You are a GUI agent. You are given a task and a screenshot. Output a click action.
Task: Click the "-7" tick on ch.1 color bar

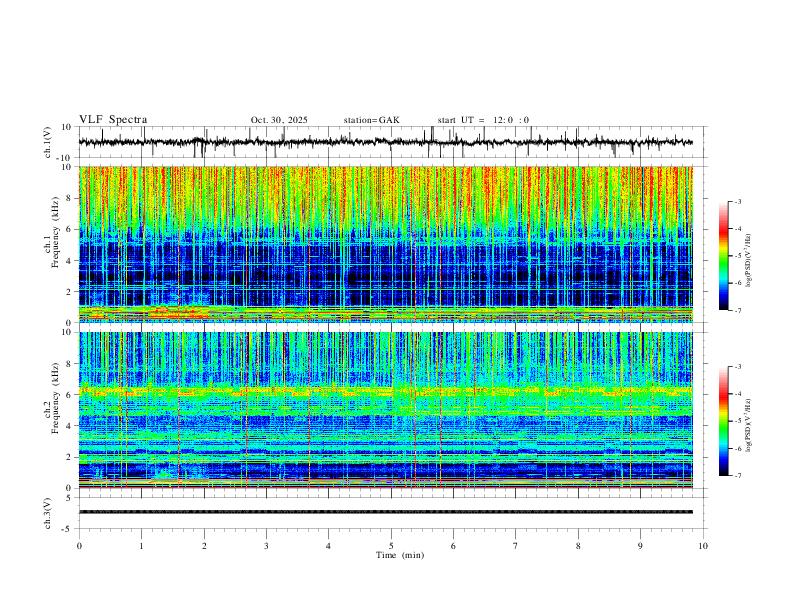point(737,310)
